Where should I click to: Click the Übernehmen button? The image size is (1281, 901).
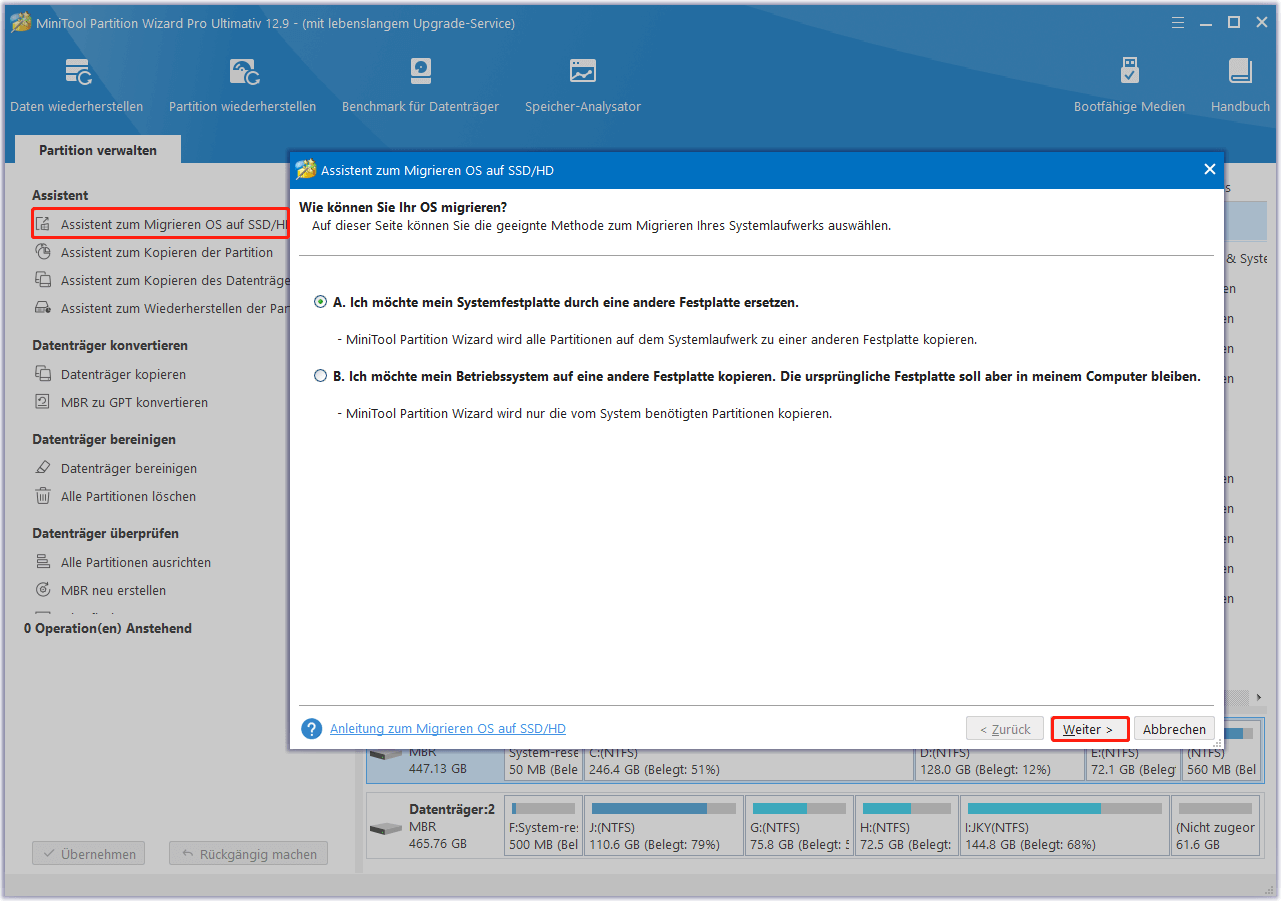click(x=89, y=854)
